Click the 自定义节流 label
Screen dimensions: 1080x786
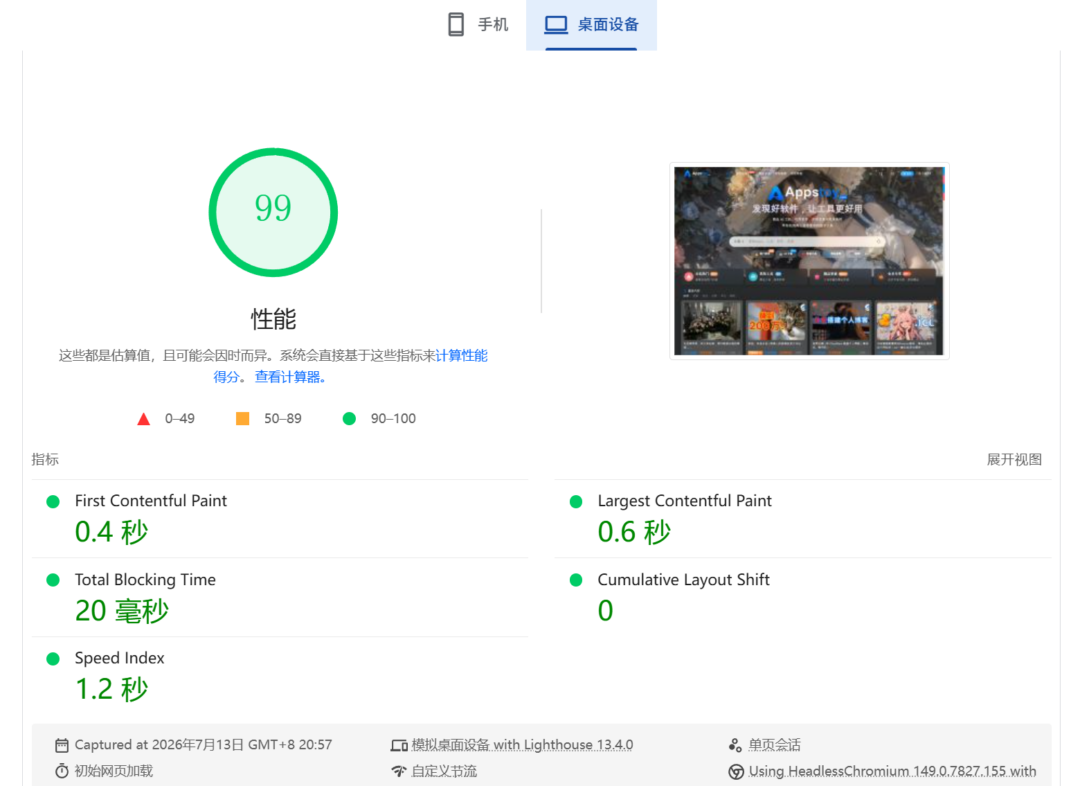(x=444, y=771)
